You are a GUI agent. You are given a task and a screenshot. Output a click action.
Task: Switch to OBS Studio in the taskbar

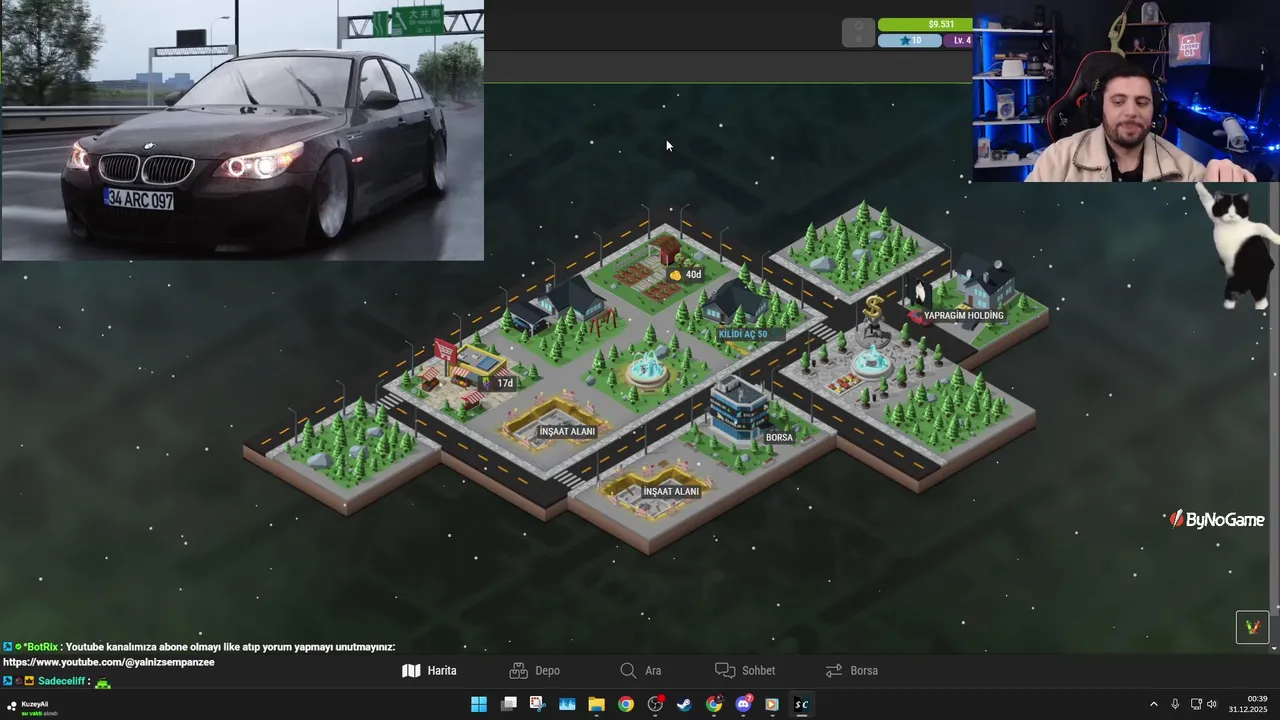(x=655, y=704)
